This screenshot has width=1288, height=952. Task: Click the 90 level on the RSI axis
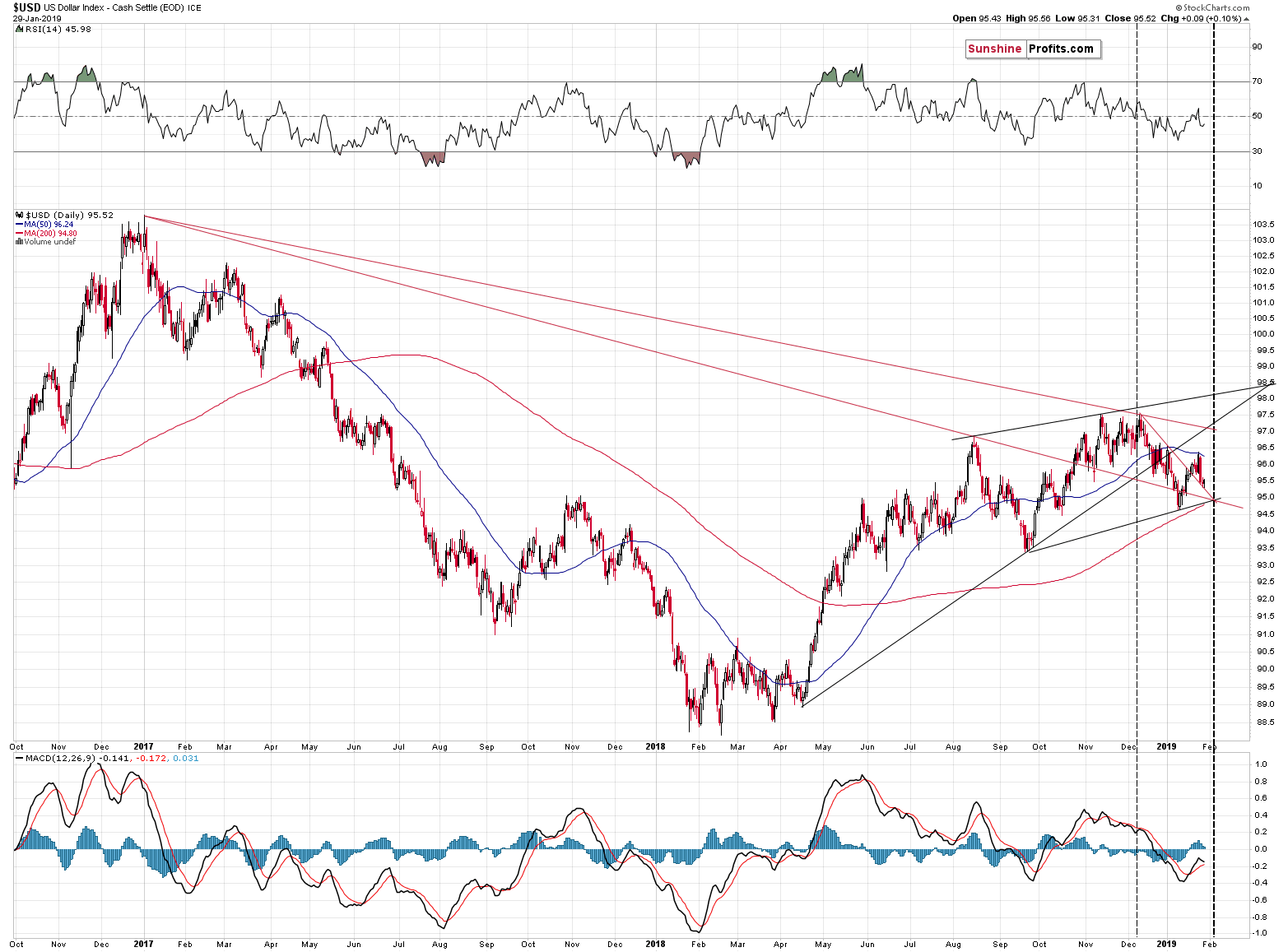(1257, 47)
